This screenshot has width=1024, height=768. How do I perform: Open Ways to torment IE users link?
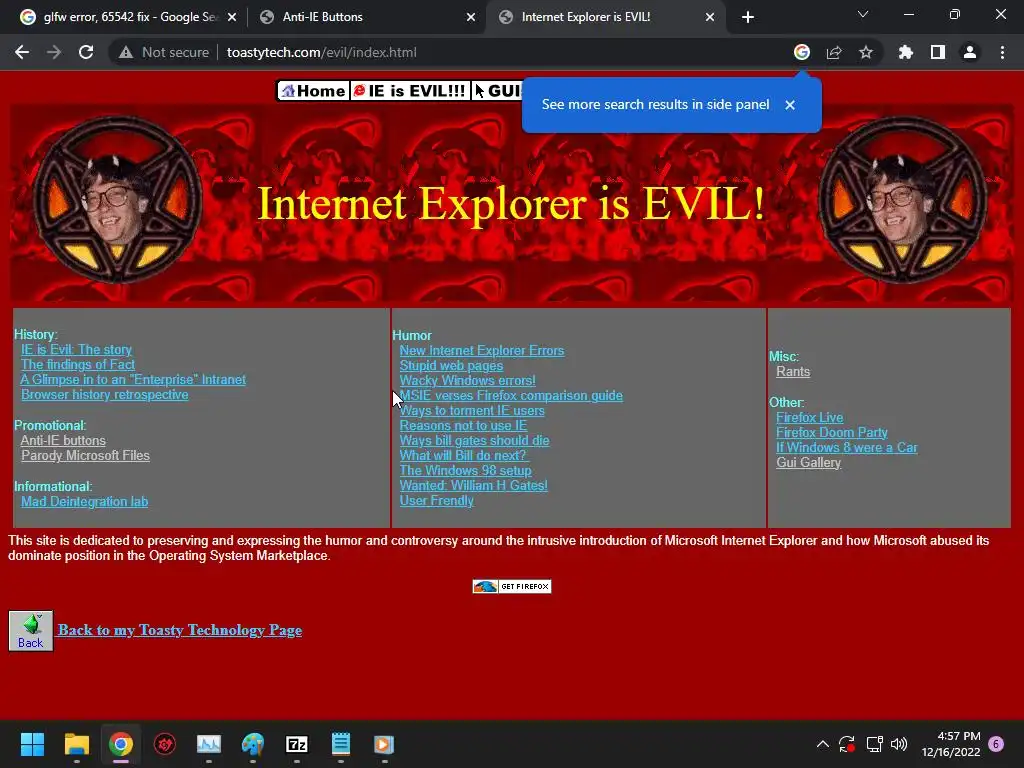[472, 411]
